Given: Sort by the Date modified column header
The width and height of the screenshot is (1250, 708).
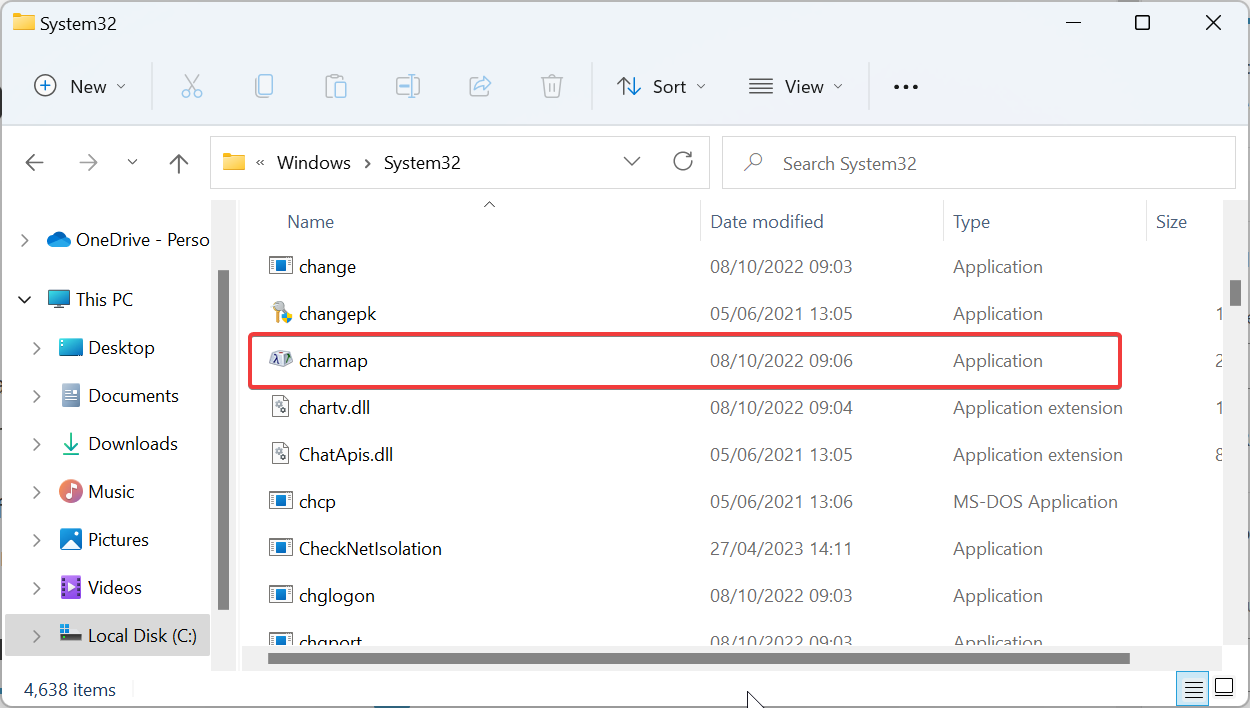Looking at the screenshot, I should pos(767,222).
